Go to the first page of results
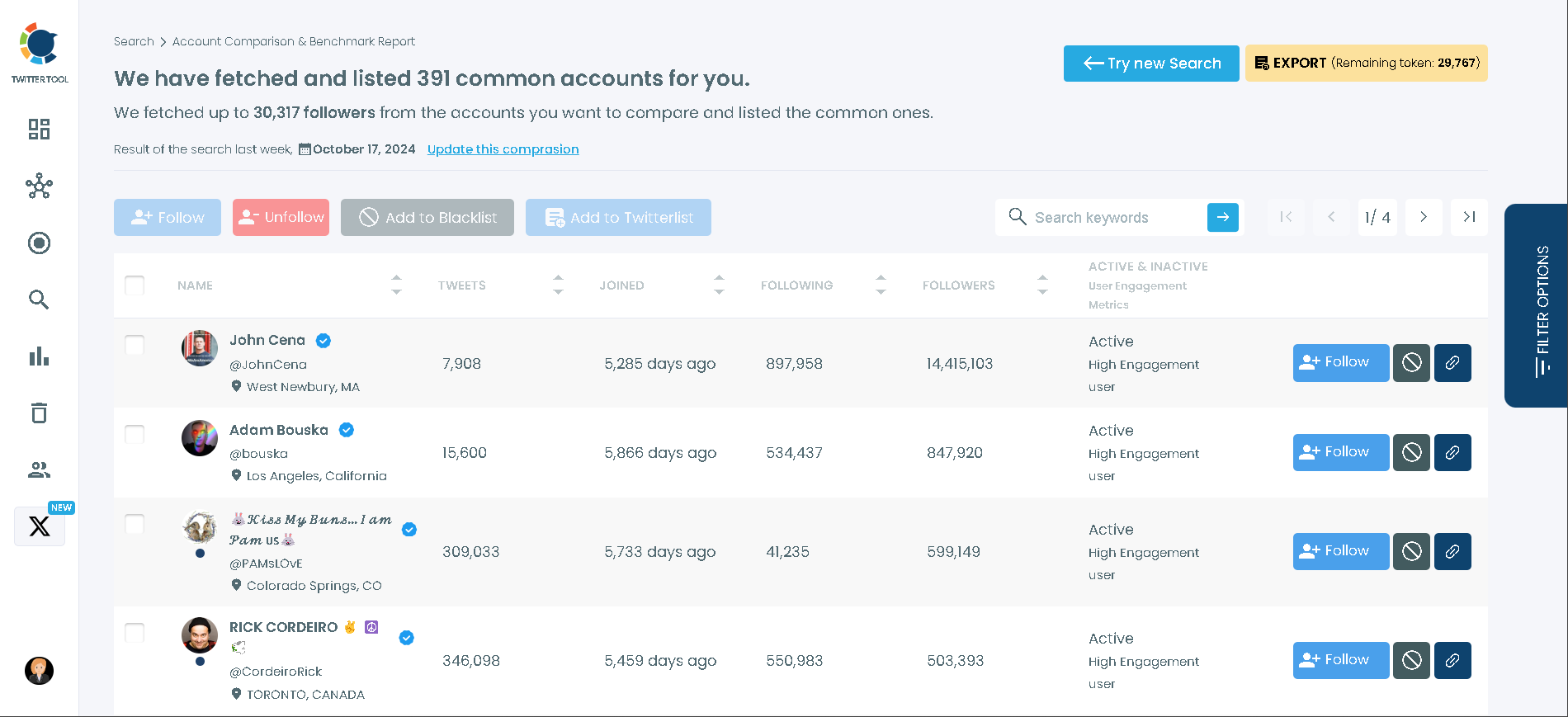Viewport: 1568px width, 717px height. [x=1286, y=217]
